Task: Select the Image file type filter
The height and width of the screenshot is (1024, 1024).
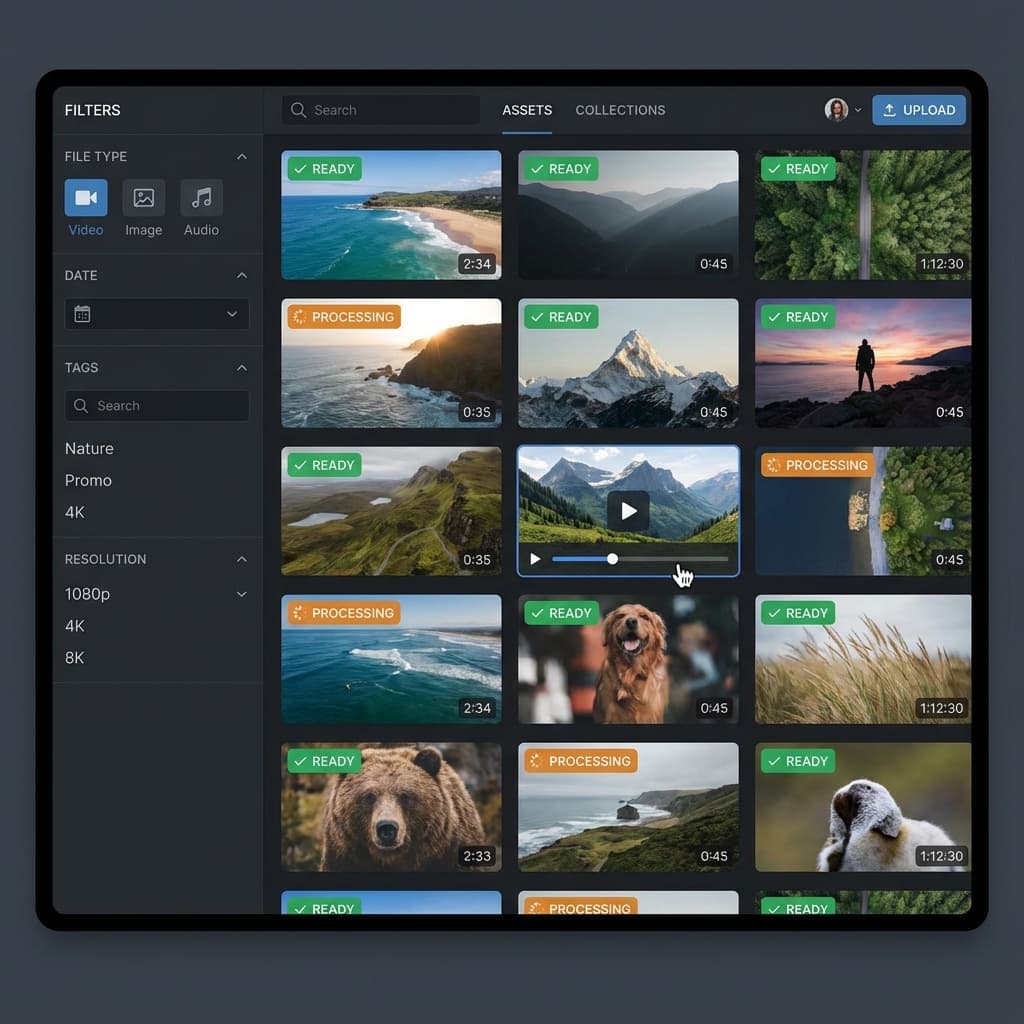Action: tap(143, 198)
